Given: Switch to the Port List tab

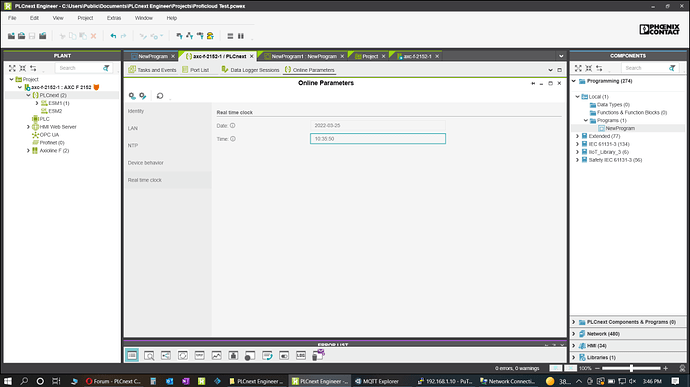Looking at the screenshot, I should 195,70.
